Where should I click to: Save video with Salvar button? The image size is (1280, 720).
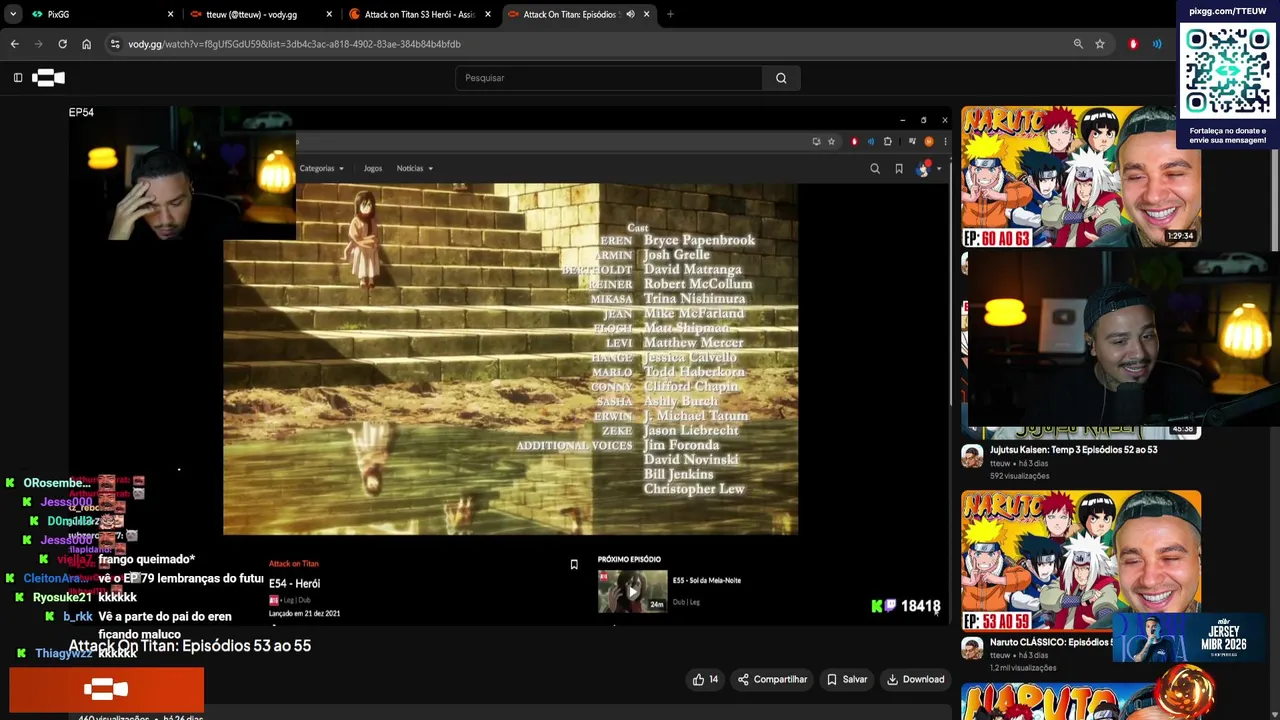pyautogui.click(x=847, y=680)
